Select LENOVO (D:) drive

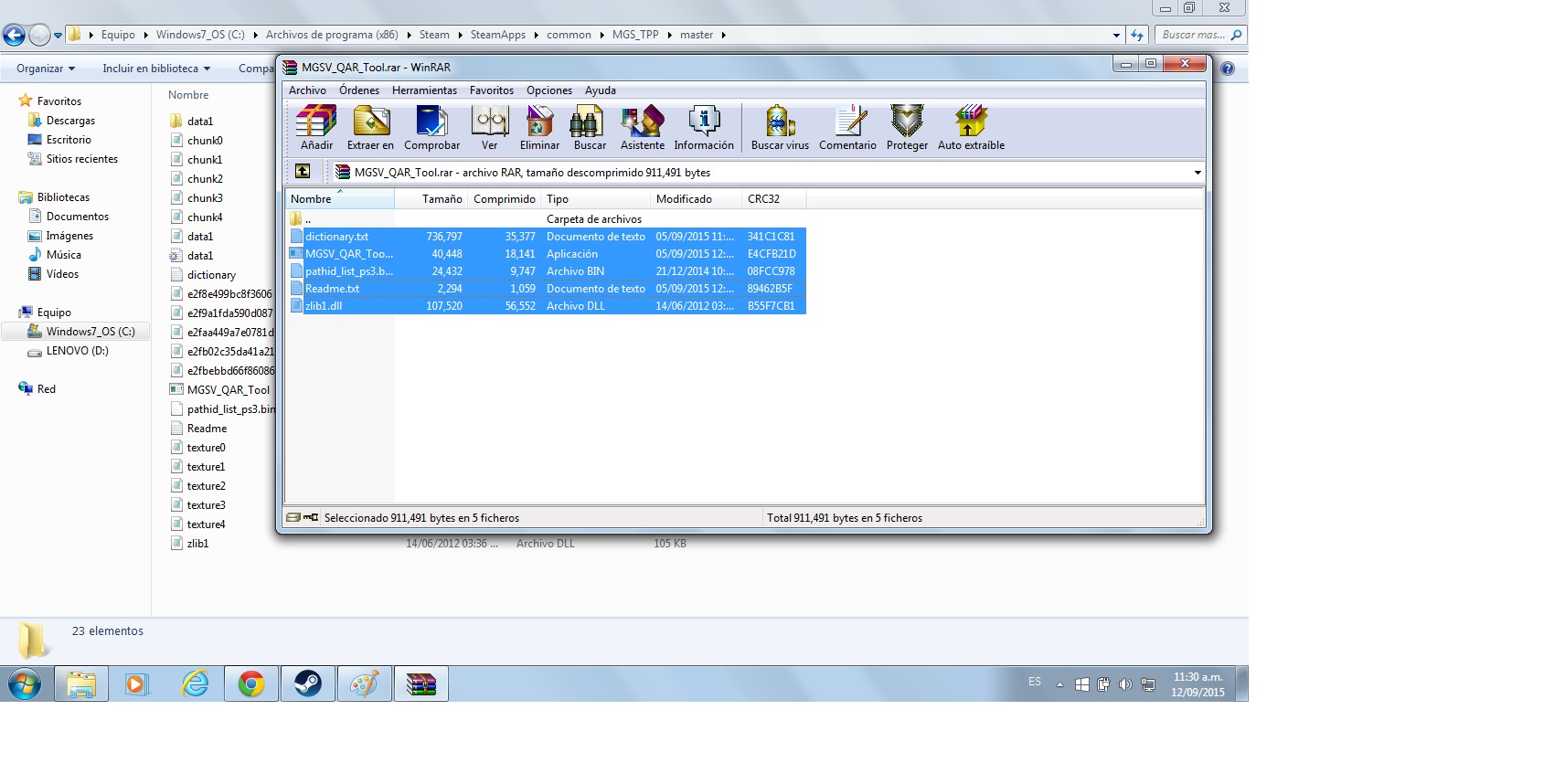pos(77,351)
